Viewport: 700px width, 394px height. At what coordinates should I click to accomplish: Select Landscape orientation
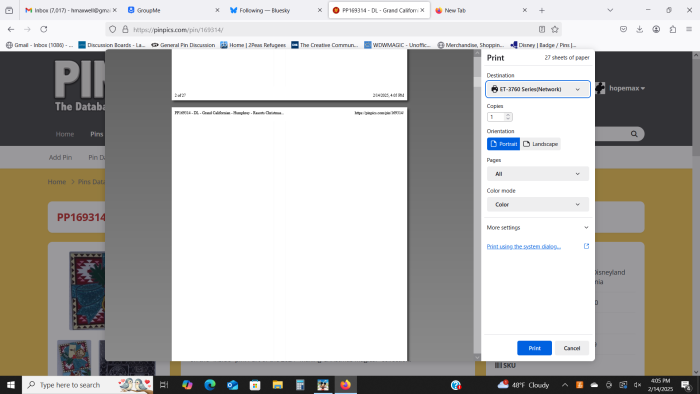coord(540,144)
